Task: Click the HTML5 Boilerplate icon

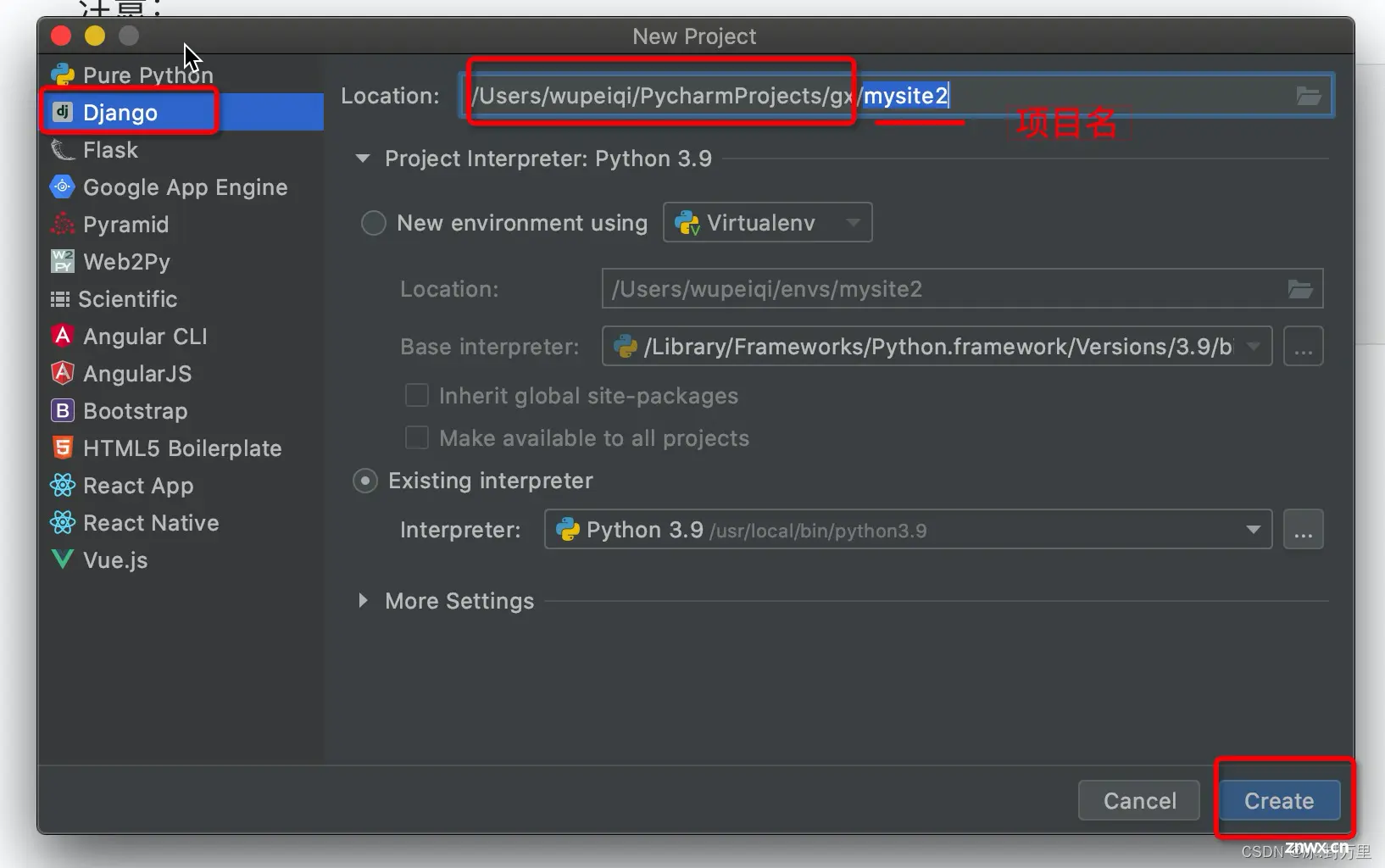Action: point(63,448)
